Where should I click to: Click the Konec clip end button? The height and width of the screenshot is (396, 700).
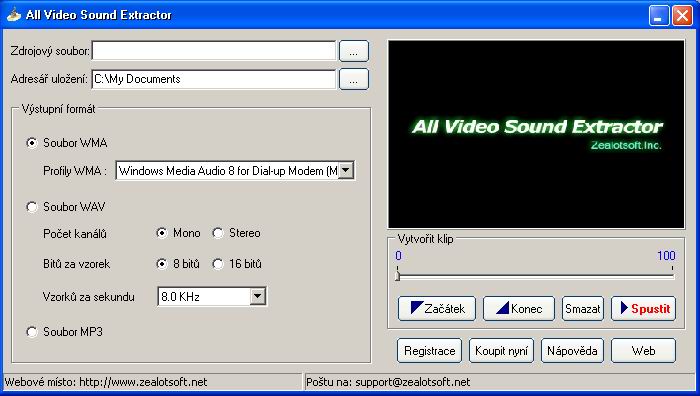[519, 308]
